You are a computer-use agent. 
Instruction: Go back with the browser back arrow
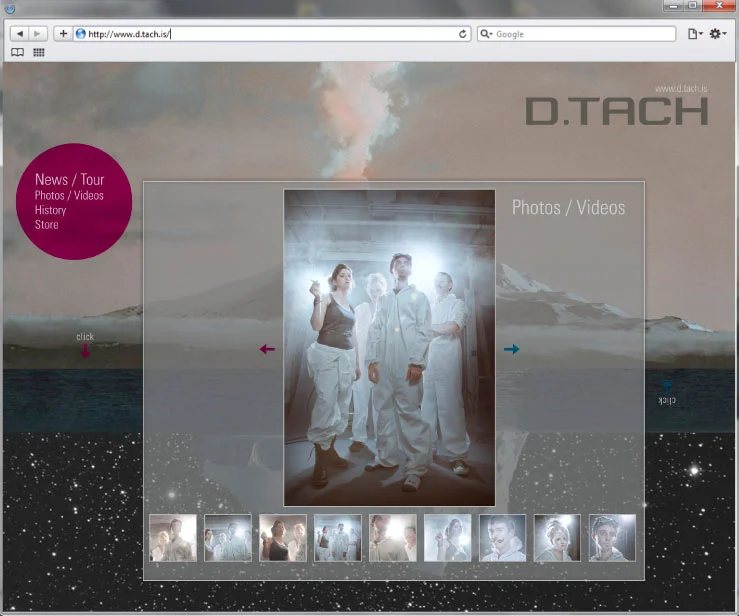20,34
